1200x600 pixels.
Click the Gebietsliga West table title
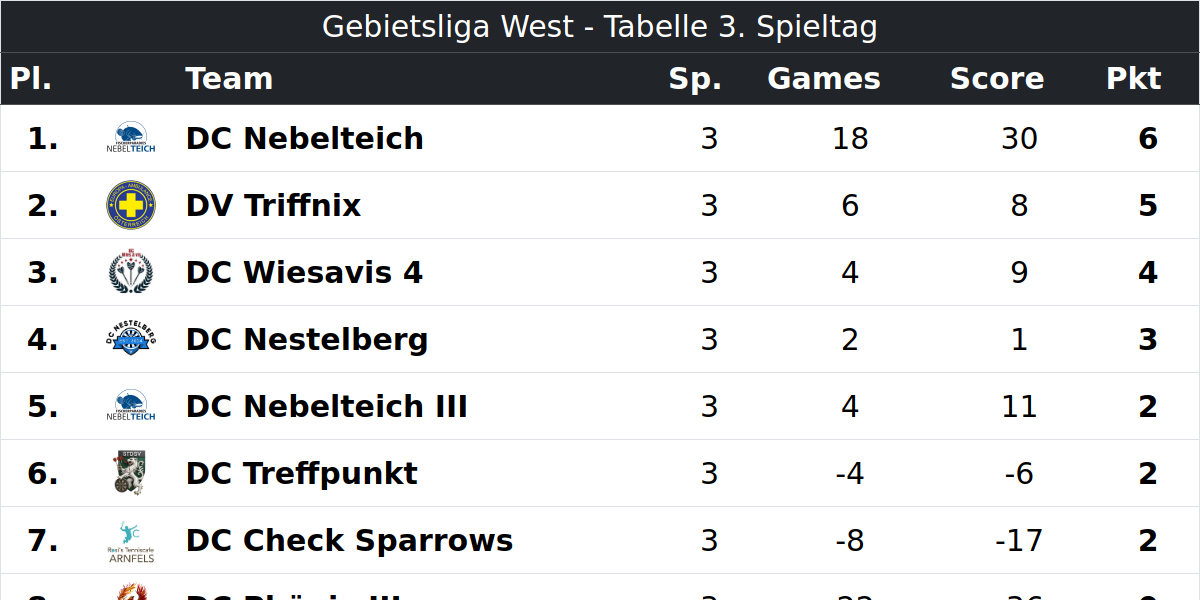tap(600, 26)
